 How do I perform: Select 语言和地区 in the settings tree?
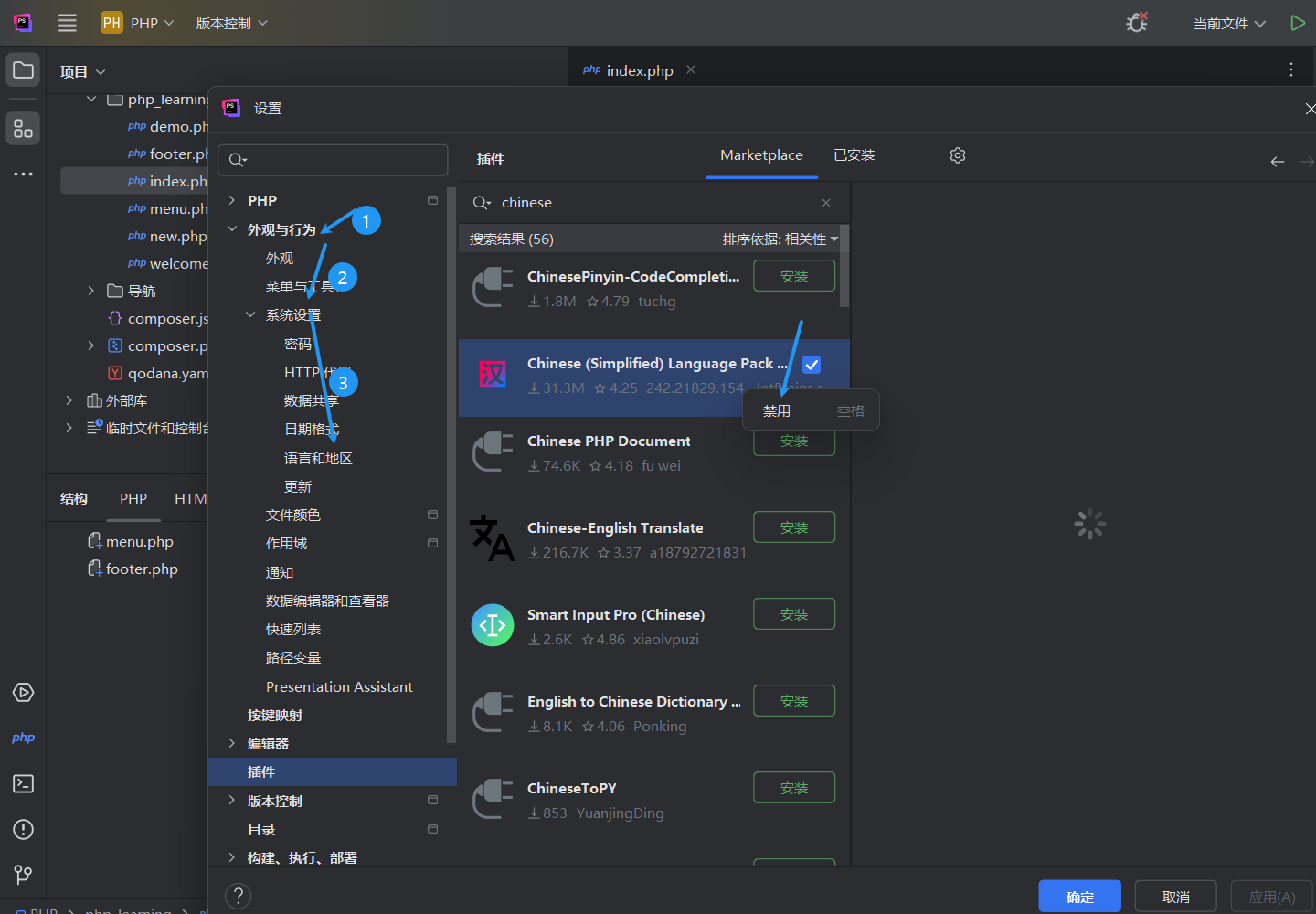point(318,458)
